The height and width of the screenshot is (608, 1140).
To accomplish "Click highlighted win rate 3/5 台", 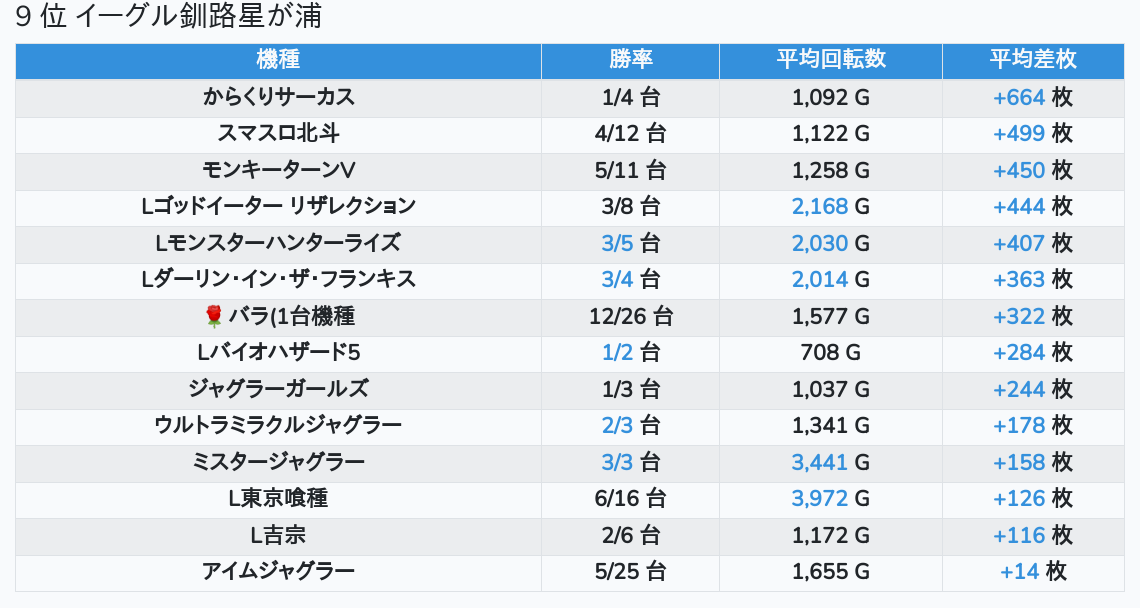I will (630, 243).
